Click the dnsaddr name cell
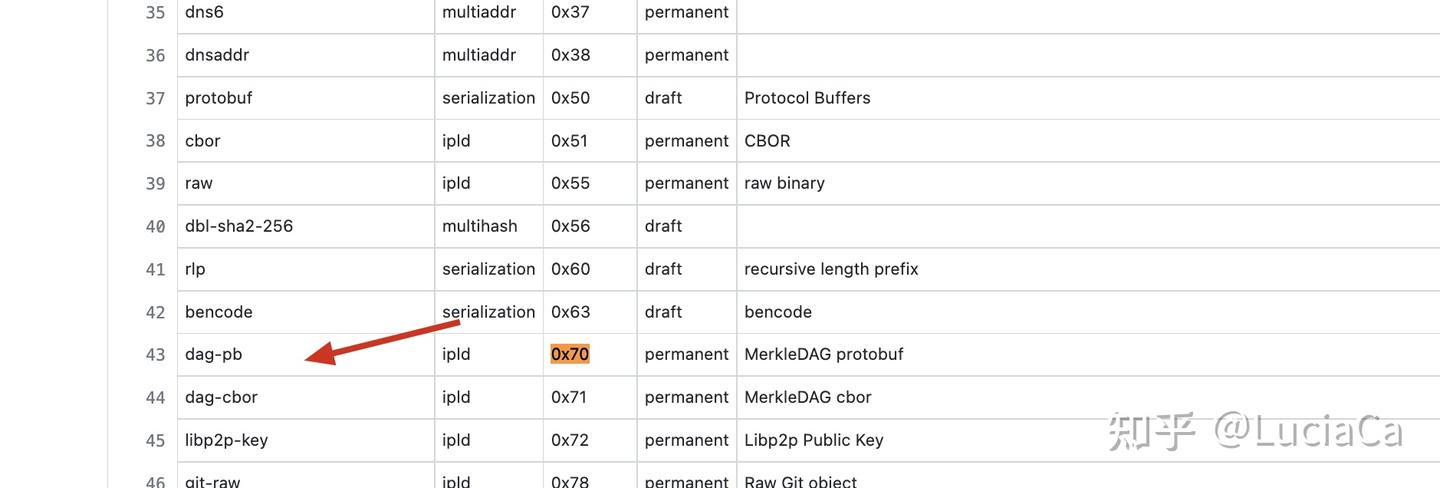1440x488 pixels. pyautogui.click(x=217, y=55)
